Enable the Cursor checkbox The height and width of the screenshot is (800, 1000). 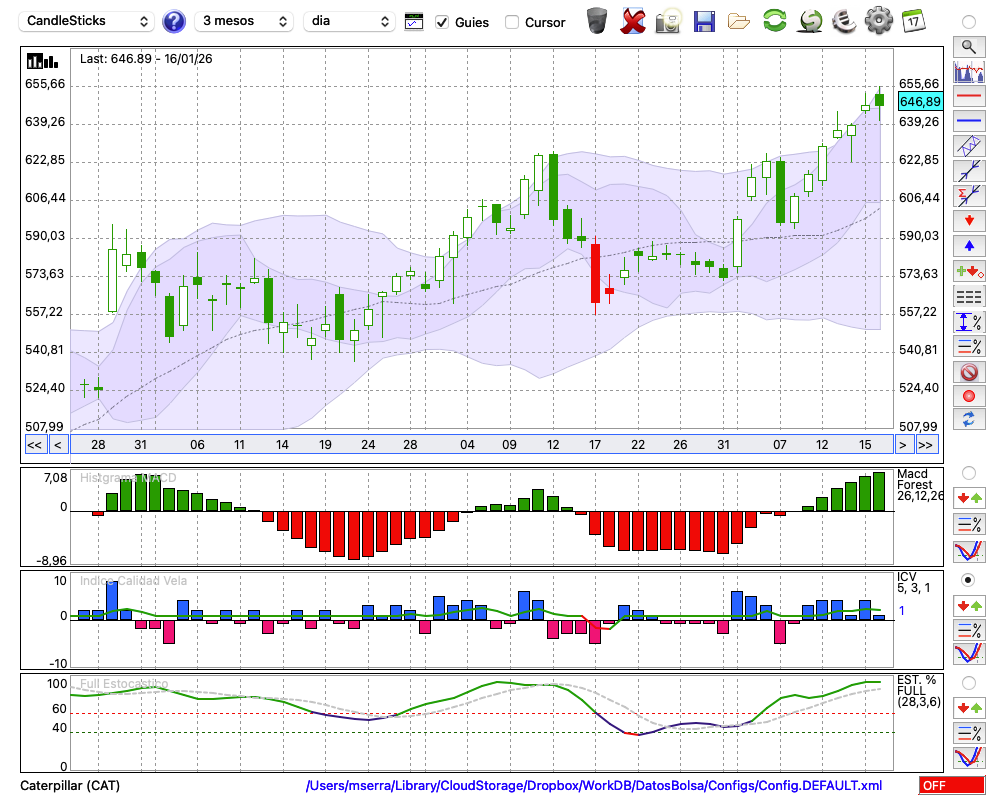511,22
